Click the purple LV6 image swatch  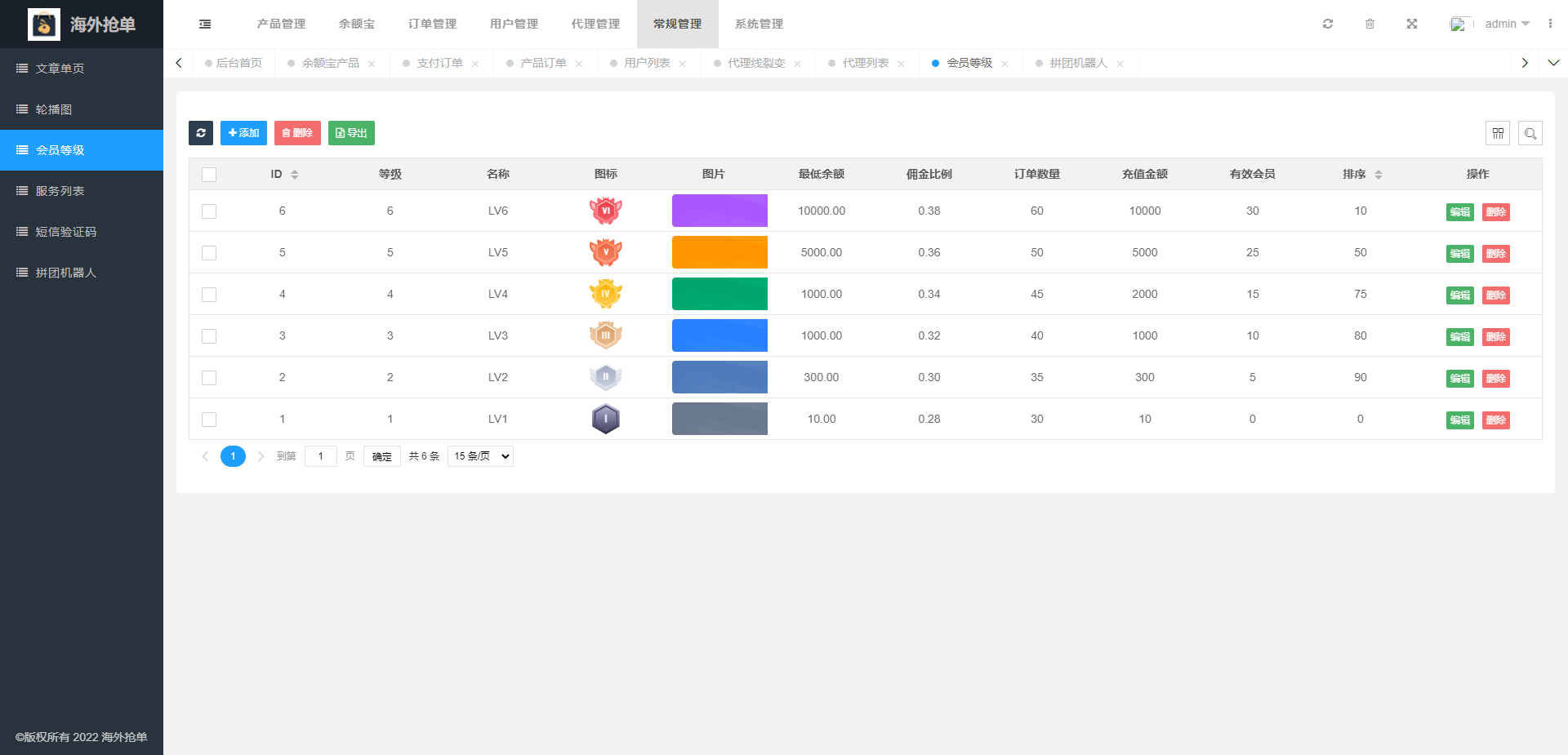coord(719,211)
